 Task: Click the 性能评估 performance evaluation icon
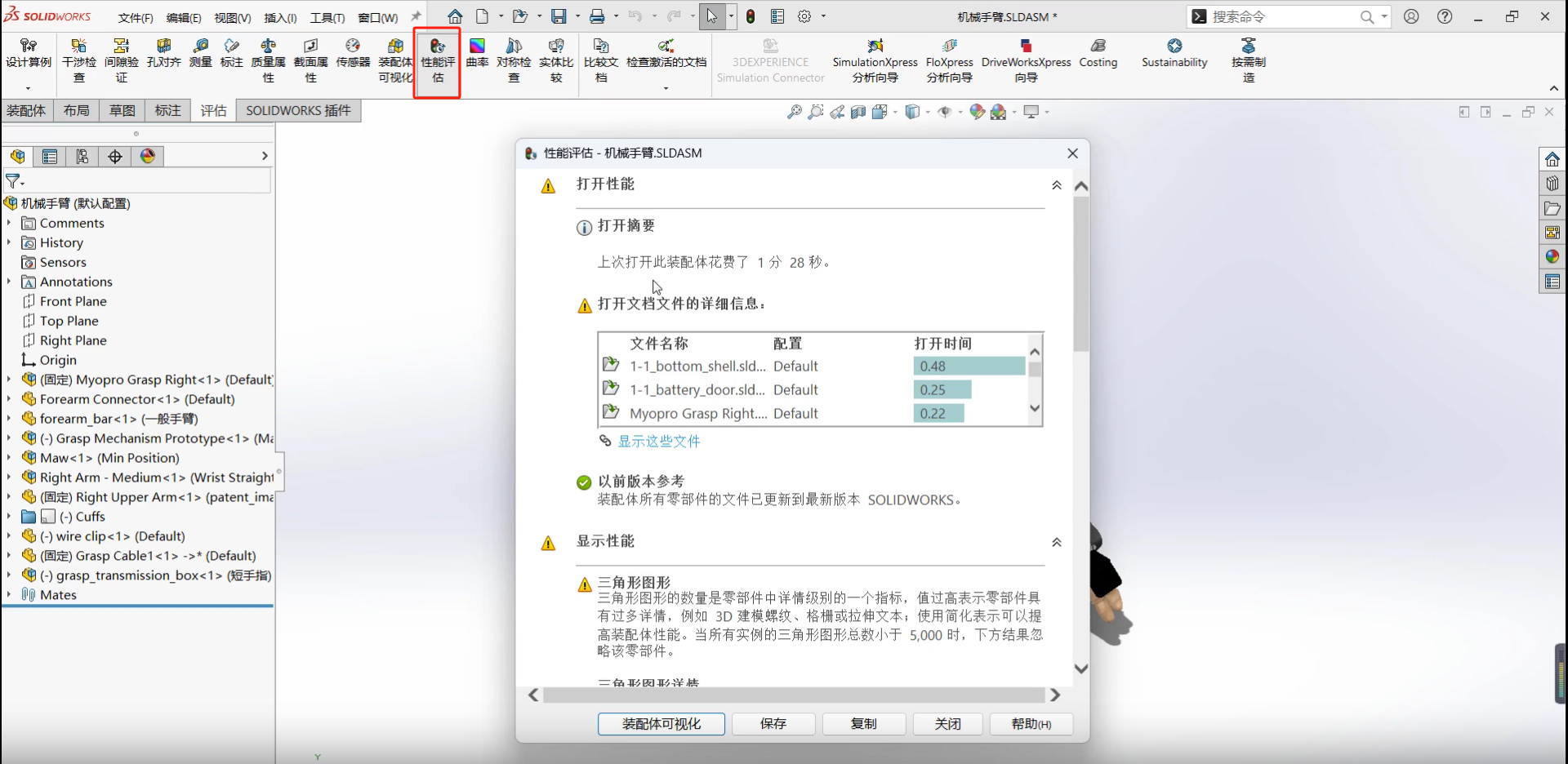click(438, 60)
